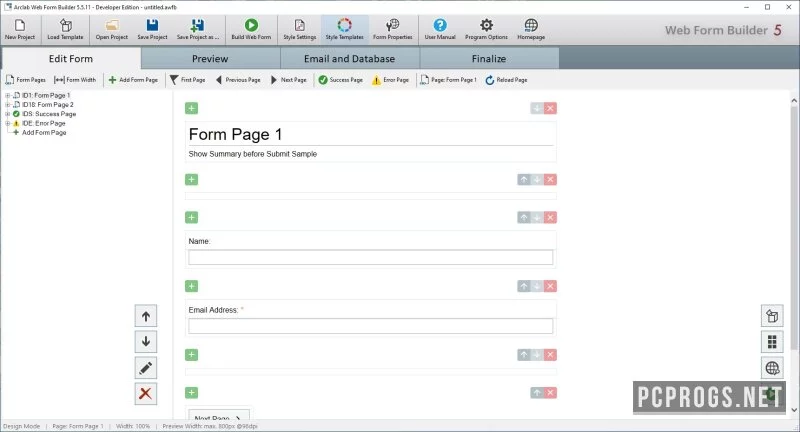The width and height of the screenshot is (800, 432).
Task: Click the green plus above the Name field
Action: (x=191, y=217)
